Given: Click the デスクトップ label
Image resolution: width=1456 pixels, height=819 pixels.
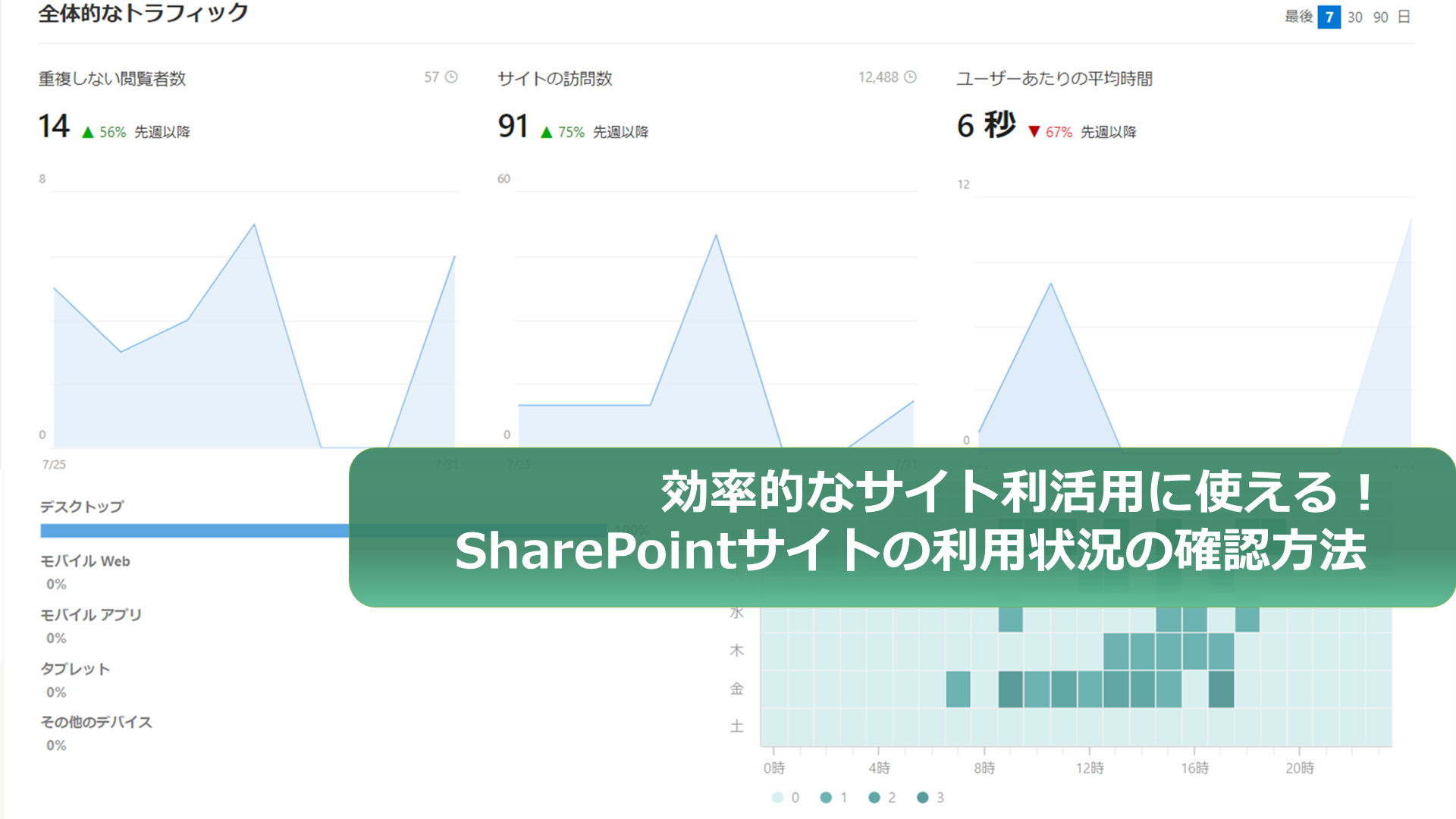Looking at the screenshot, I should pos(82,507).
